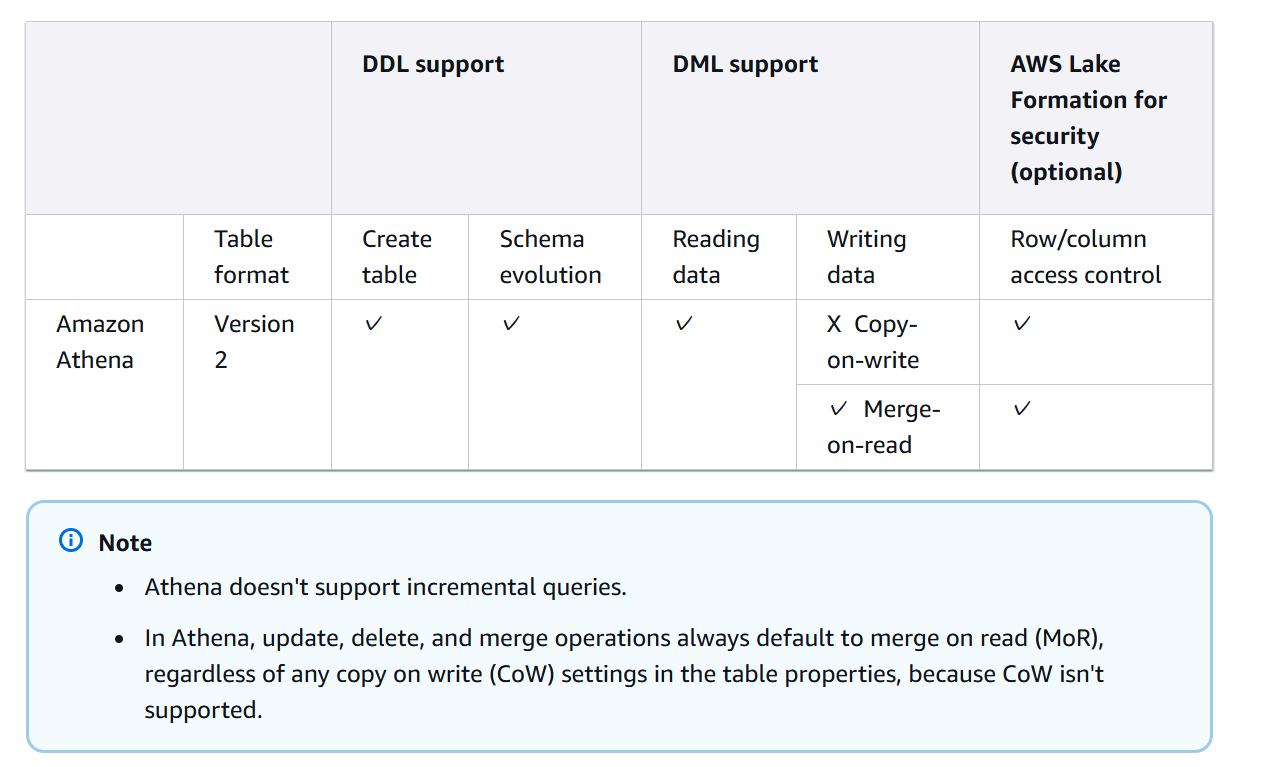This screenshot has width=1261, height=767.
Task: Click the checkmark under Schema evolution
Action: point(511,324)
